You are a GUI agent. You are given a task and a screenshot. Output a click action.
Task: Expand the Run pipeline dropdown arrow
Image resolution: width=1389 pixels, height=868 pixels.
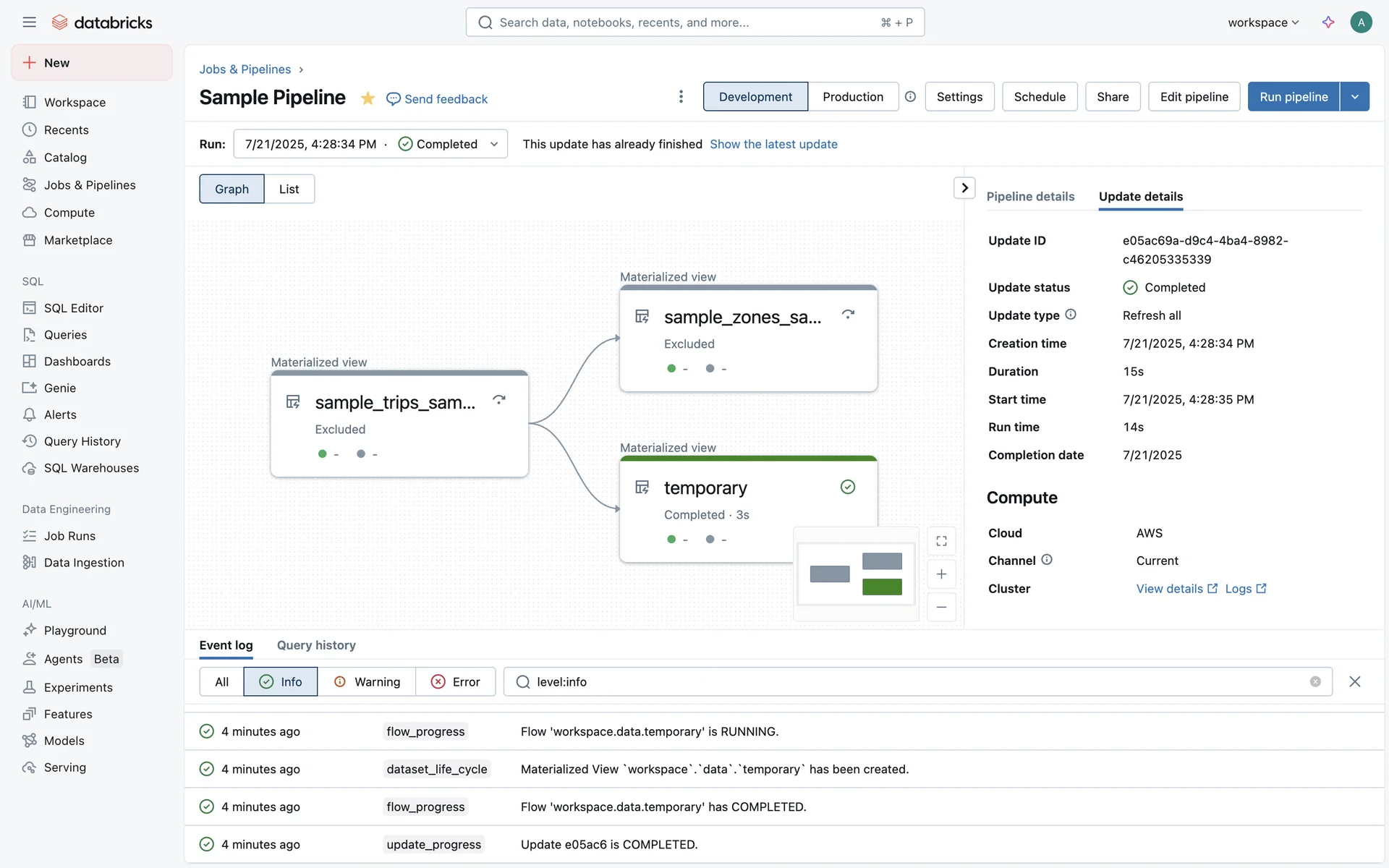[x=1354, y=97]
